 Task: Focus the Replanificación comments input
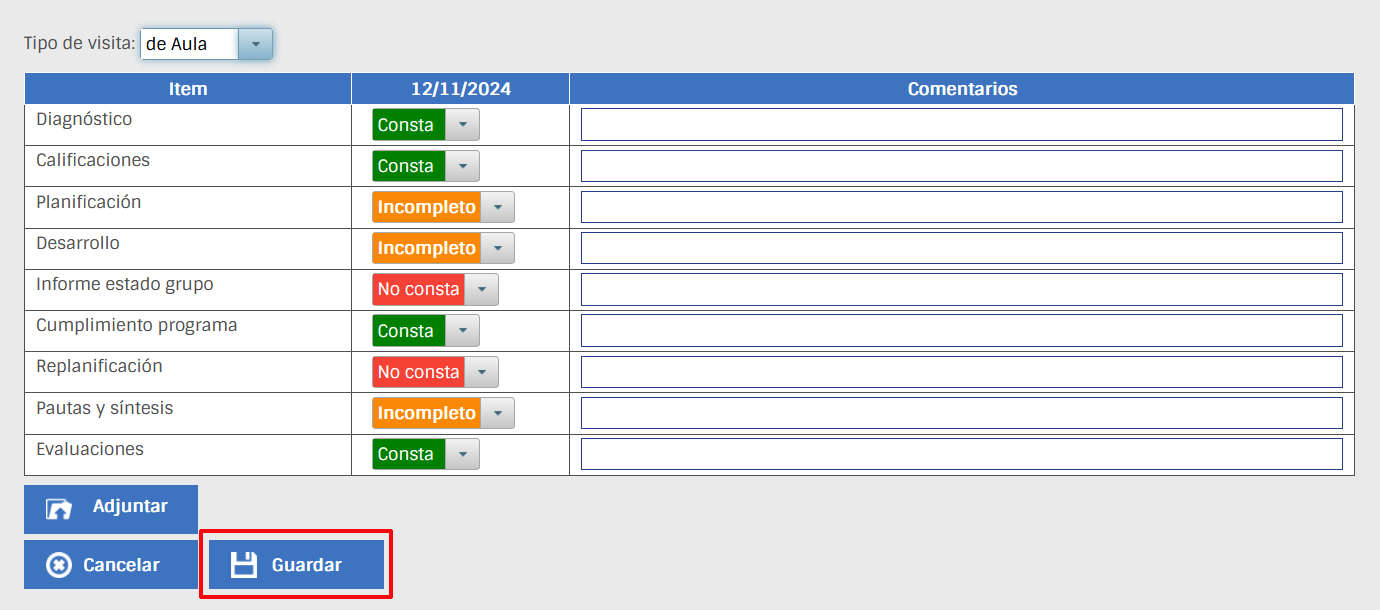click(x=961, y=372)
